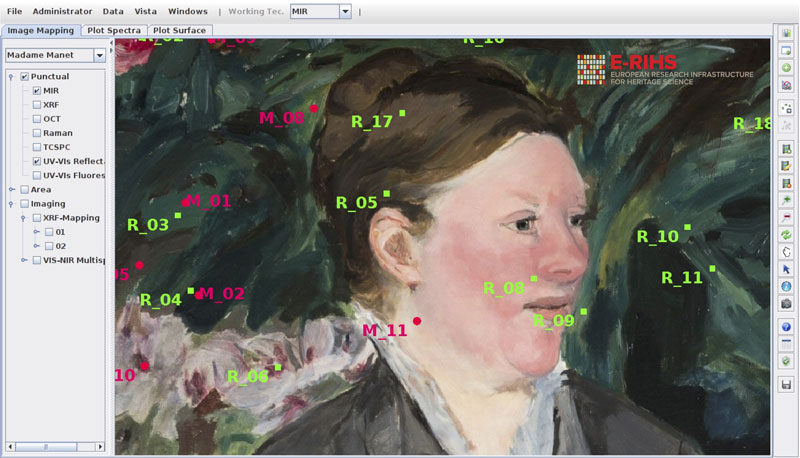Enable the Raman checkbox

tap(37, 133)
